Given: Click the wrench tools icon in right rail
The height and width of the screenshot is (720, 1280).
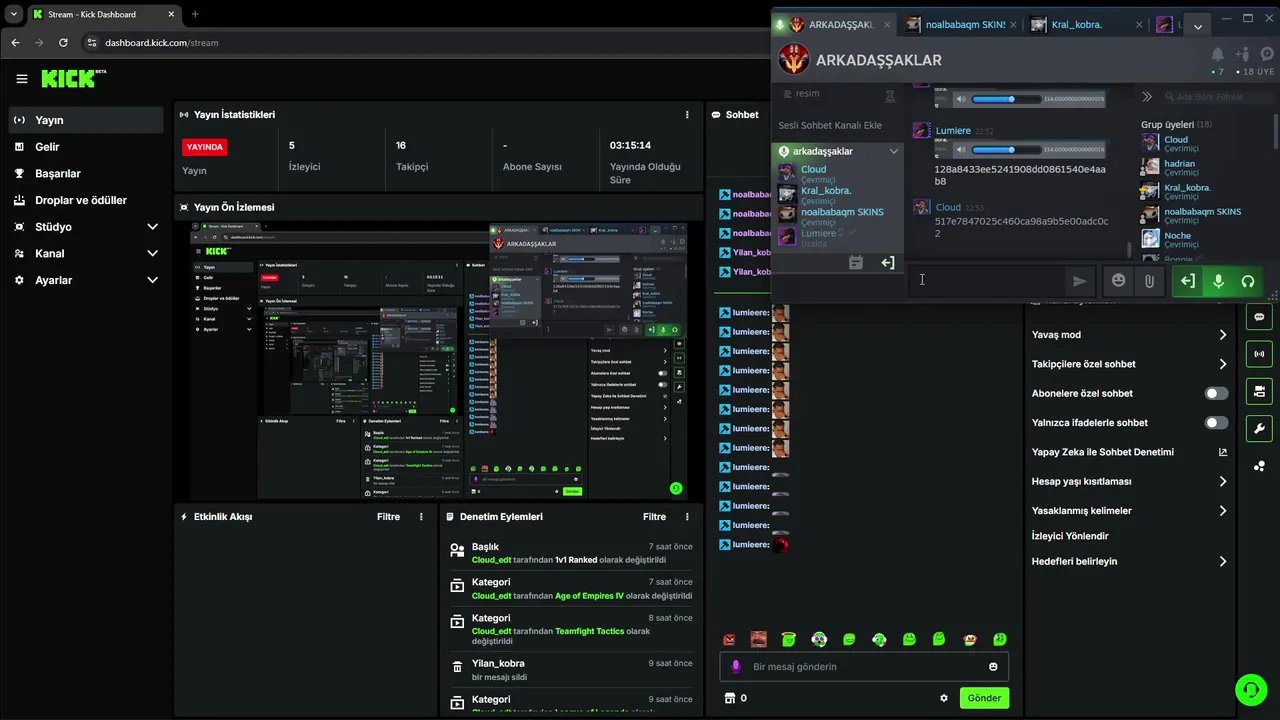Looking at the screenshot, I should coord(1258,428).
